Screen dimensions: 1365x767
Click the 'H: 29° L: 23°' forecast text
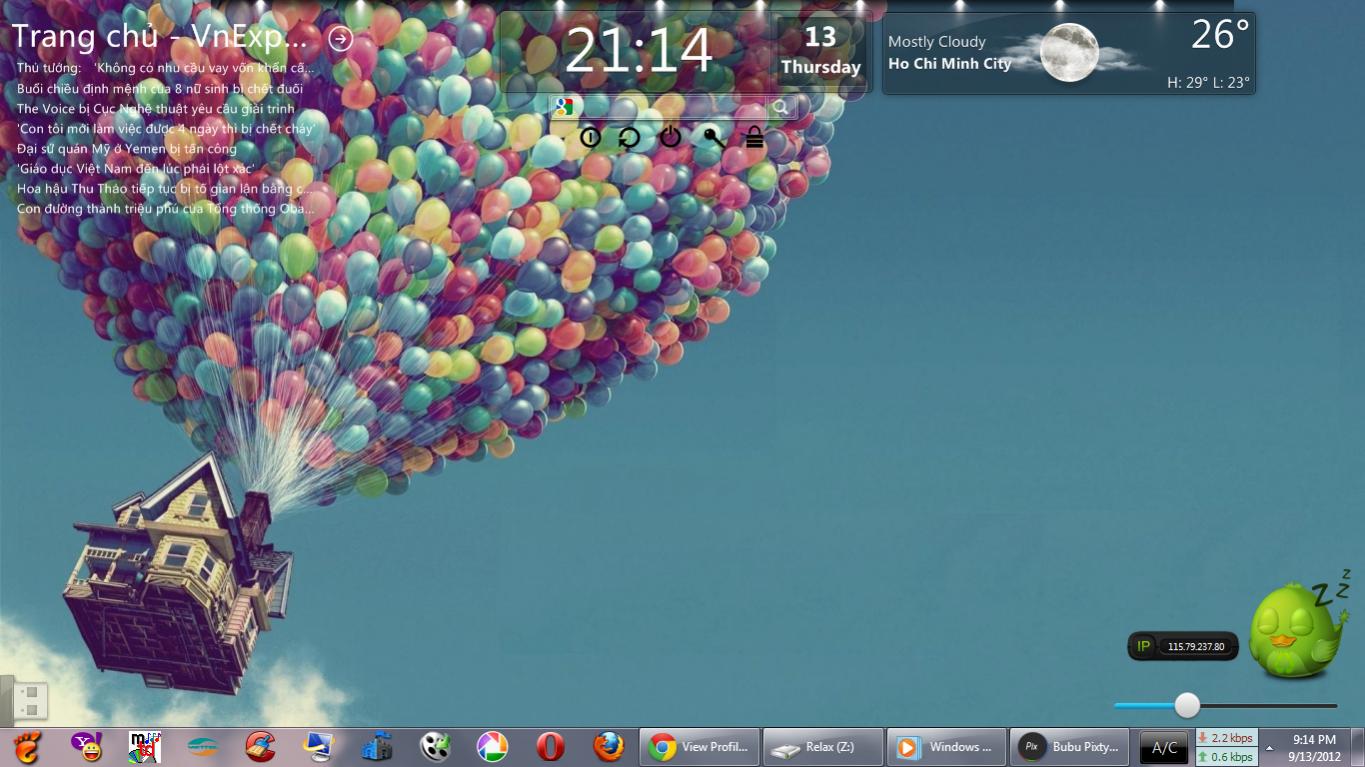1208,83
